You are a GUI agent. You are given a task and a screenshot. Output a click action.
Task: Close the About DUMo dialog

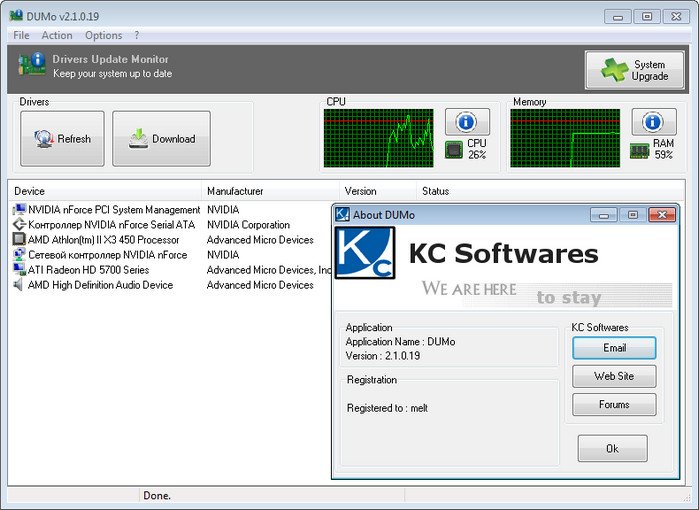pos(662,215)
